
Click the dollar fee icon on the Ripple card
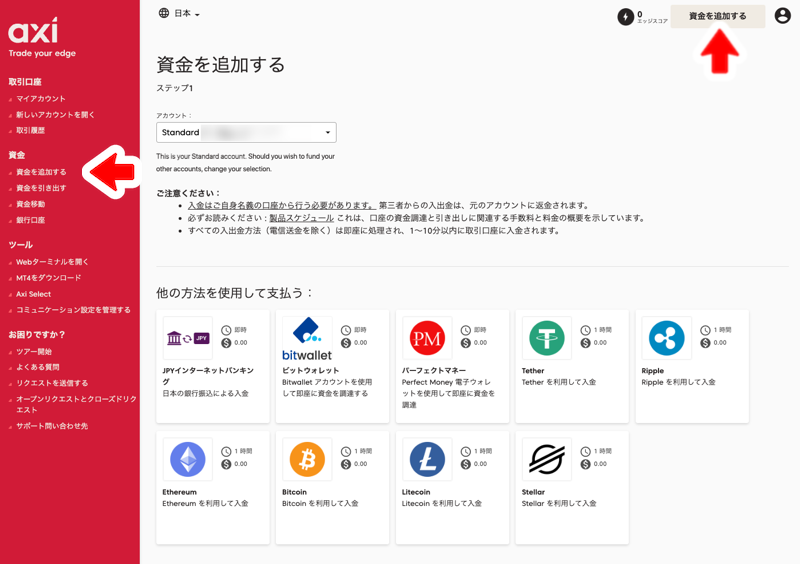coord(705,343)
